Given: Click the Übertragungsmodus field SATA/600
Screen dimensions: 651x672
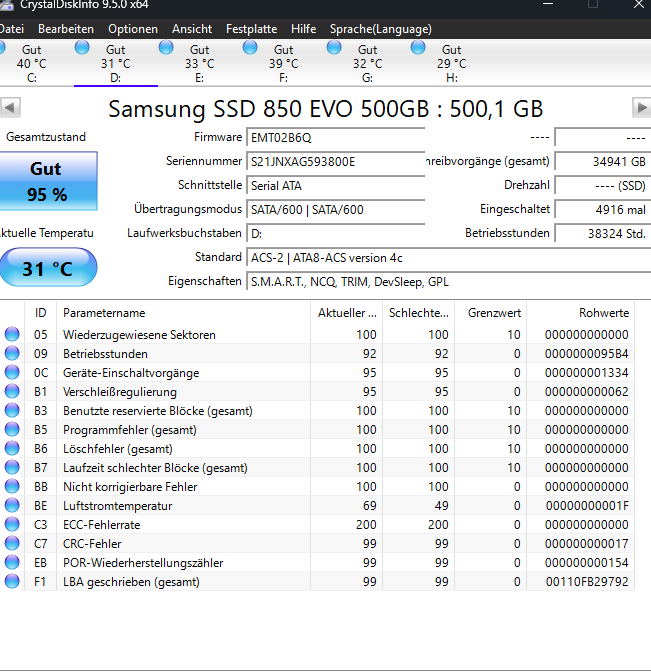Looking at the screenshot, I should pyautogui.click(x=336, y=210).
